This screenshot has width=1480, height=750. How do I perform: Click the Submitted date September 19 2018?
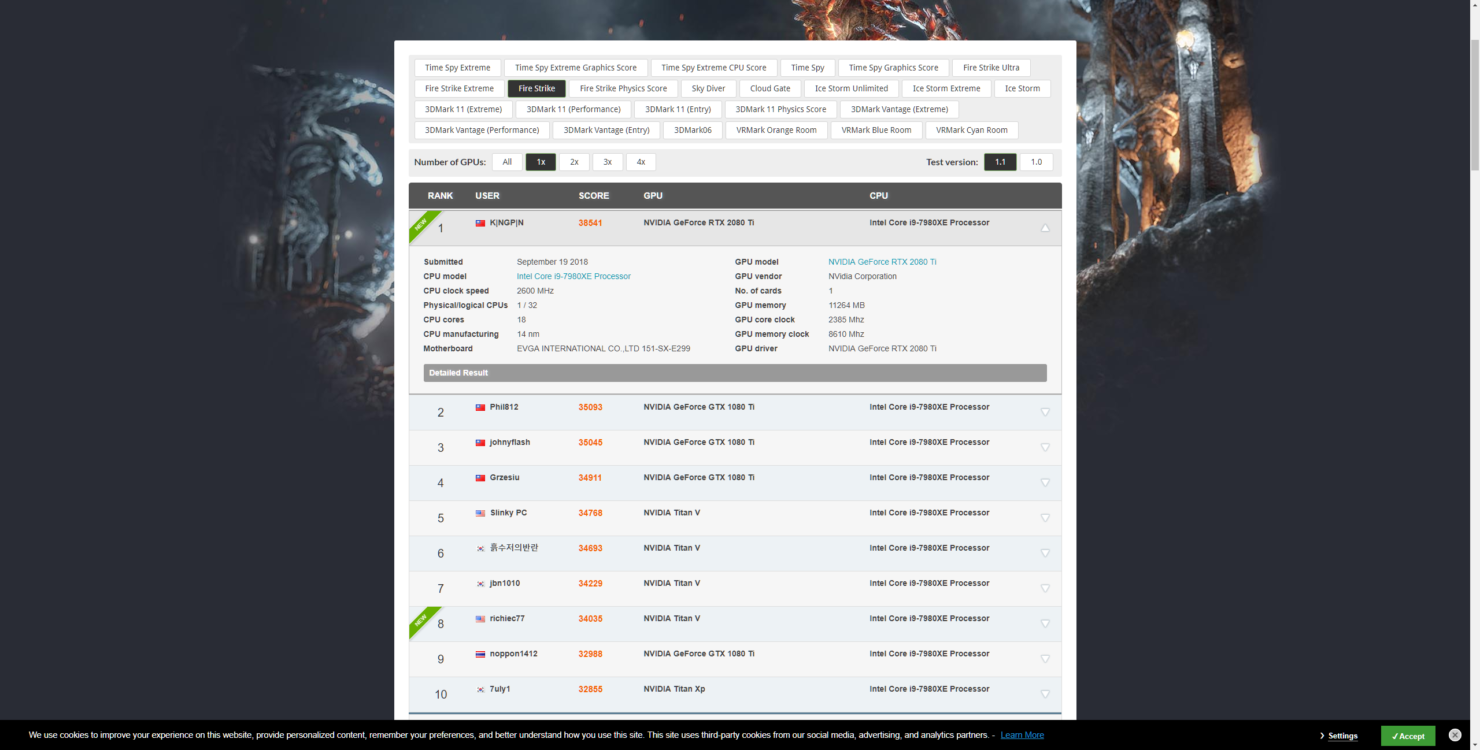(x=552, y=262)
